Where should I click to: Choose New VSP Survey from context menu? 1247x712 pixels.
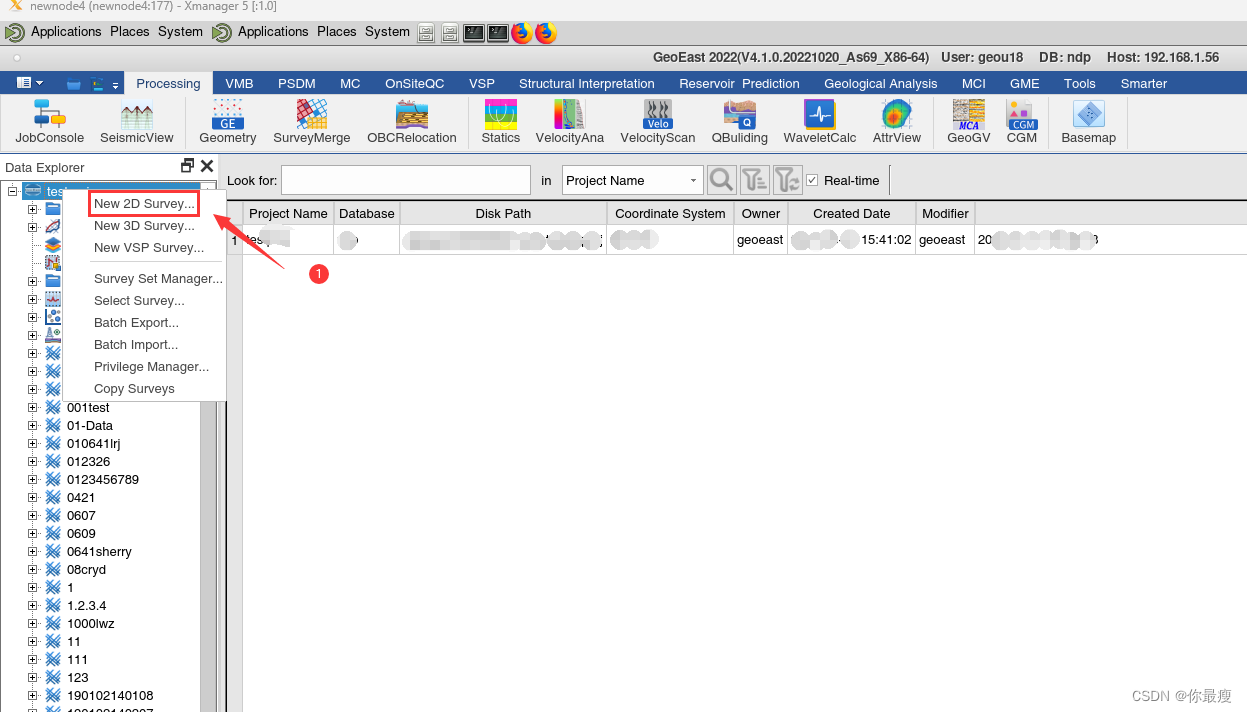click(149, 248)
